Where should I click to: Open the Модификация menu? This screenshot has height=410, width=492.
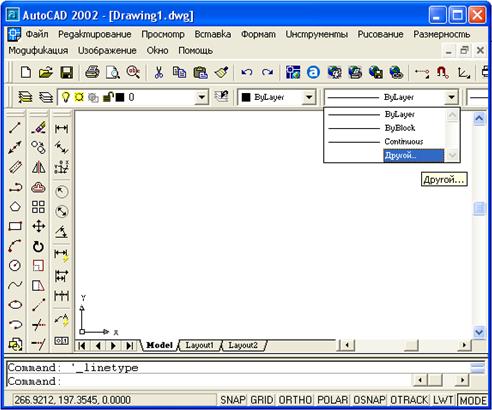(38, 51)
